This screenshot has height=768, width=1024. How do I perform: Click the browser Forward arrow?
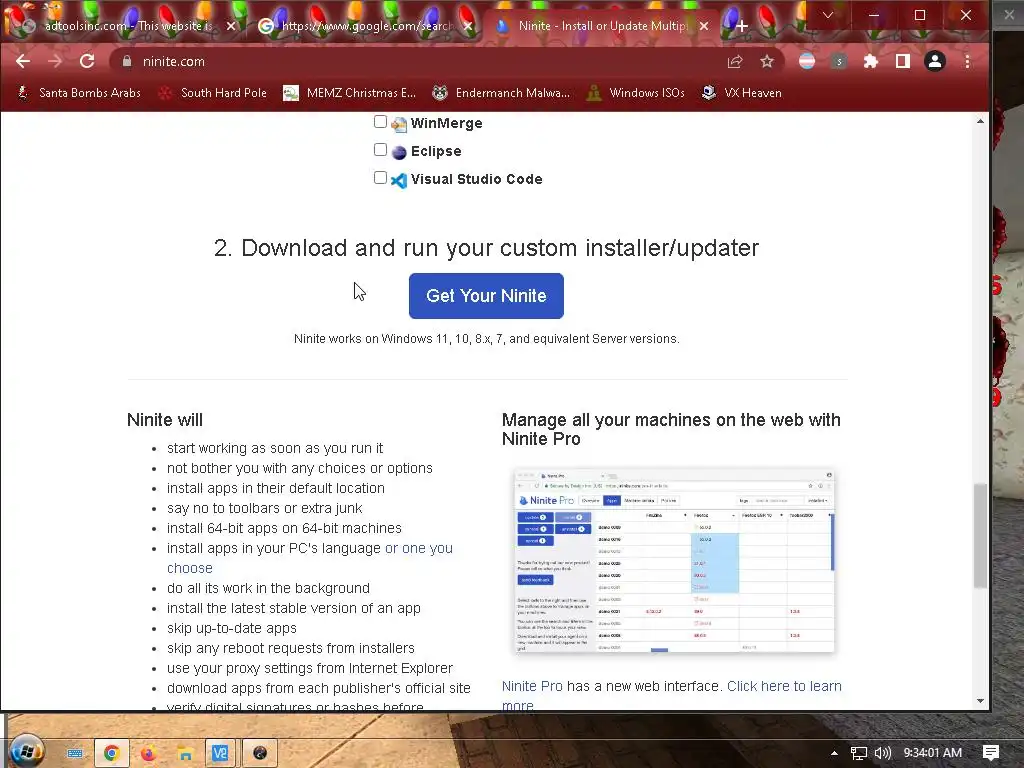pyautogui.click(x=55, y=61)
